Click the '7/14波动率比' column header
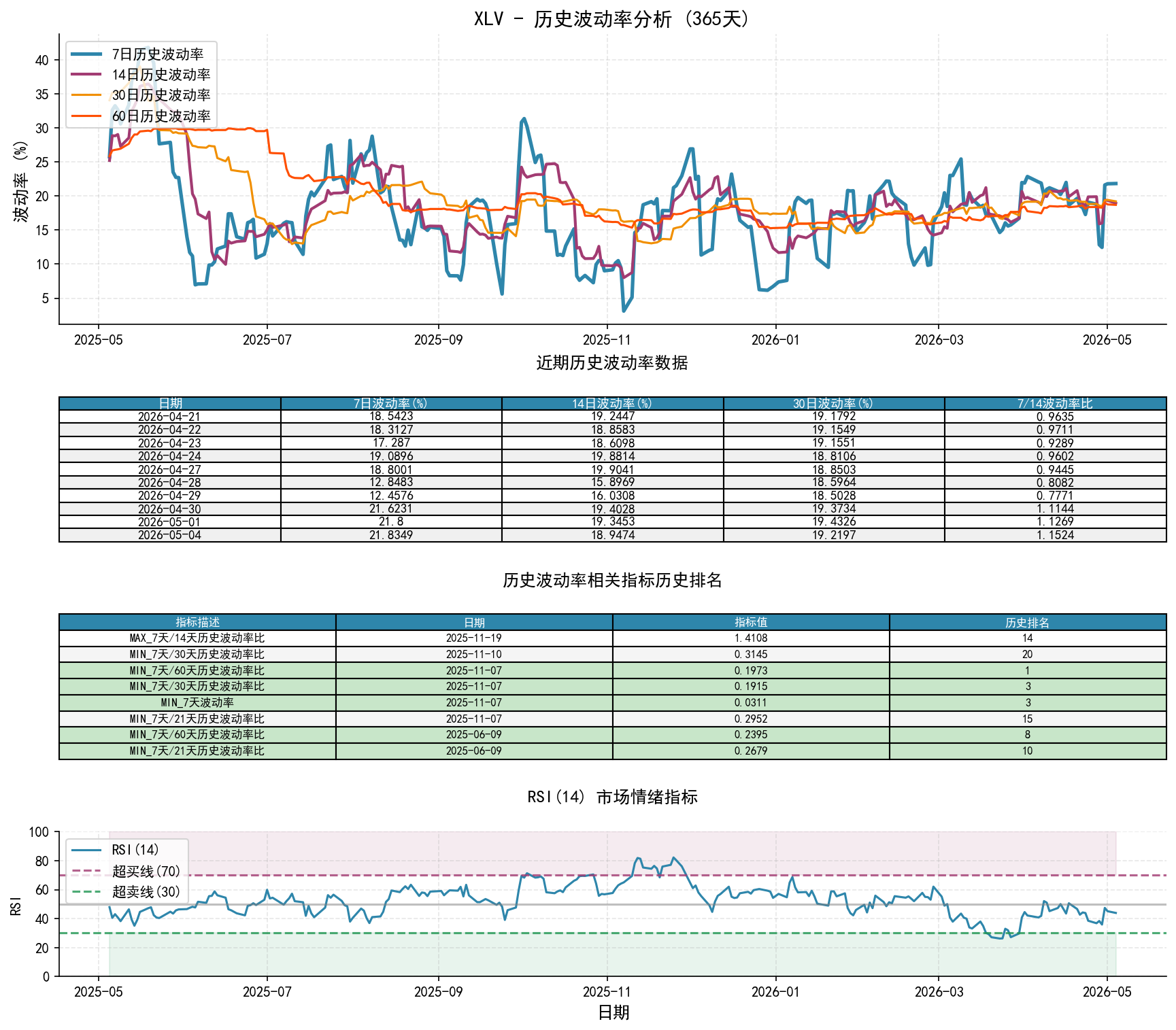Viewport: 1176px width, 1030px height. 1055,403
